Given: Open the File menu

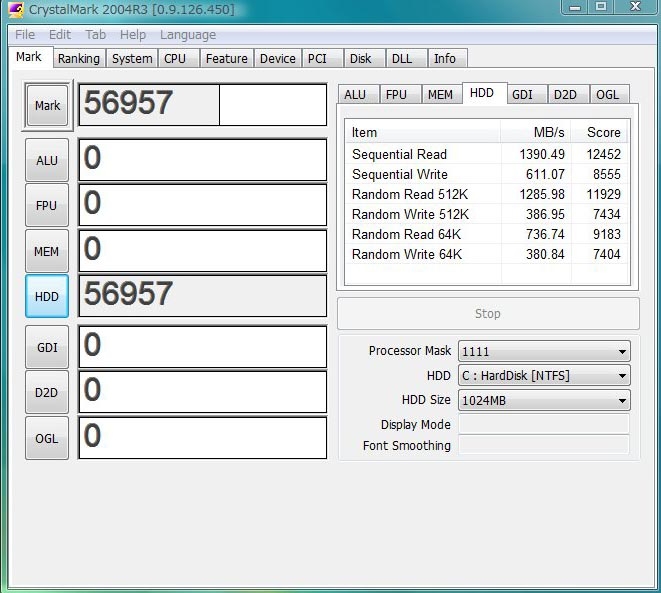Looking at the screenshot, I should [x=25, y=34].
